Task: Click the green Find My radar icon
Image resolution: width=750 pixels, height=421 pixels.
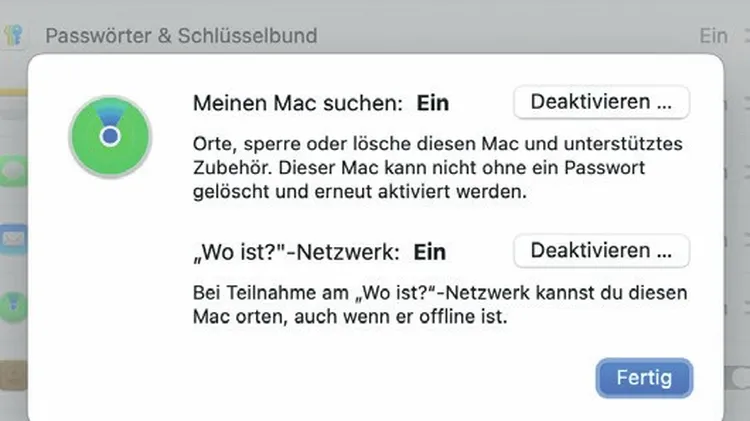Action: tap(110, 137)
